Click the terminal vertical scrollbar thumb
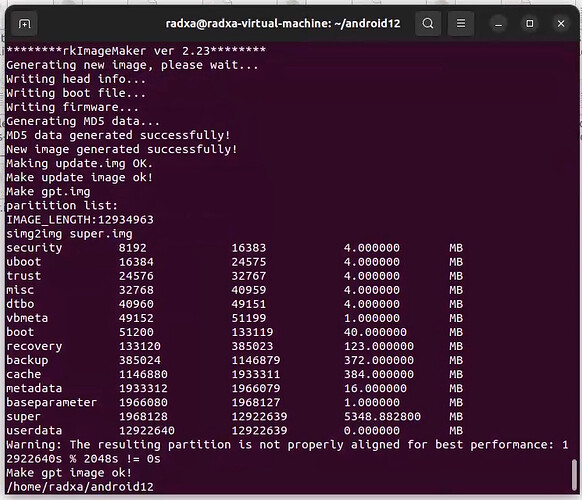Screen dimensions: 582x500 click(x=574, y=475)
